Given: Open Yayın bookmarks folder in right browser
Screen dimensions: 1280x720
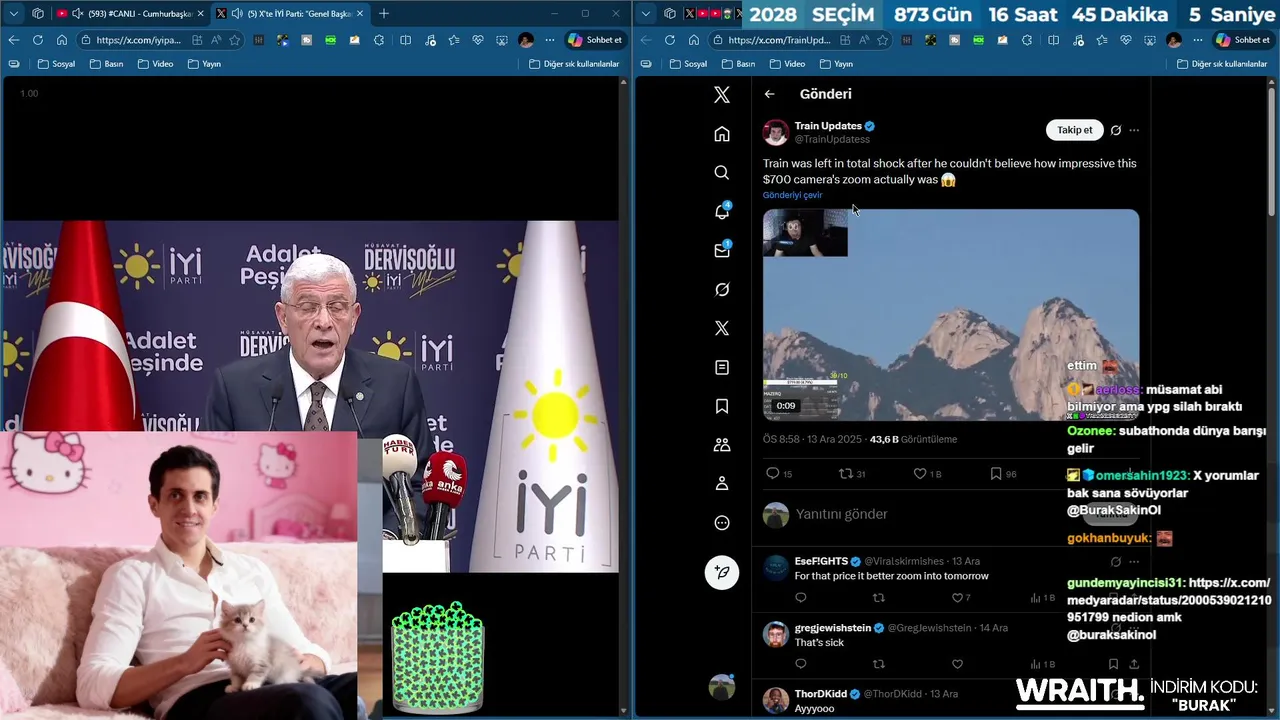Looking at the screenshot, I should [836, 64].
